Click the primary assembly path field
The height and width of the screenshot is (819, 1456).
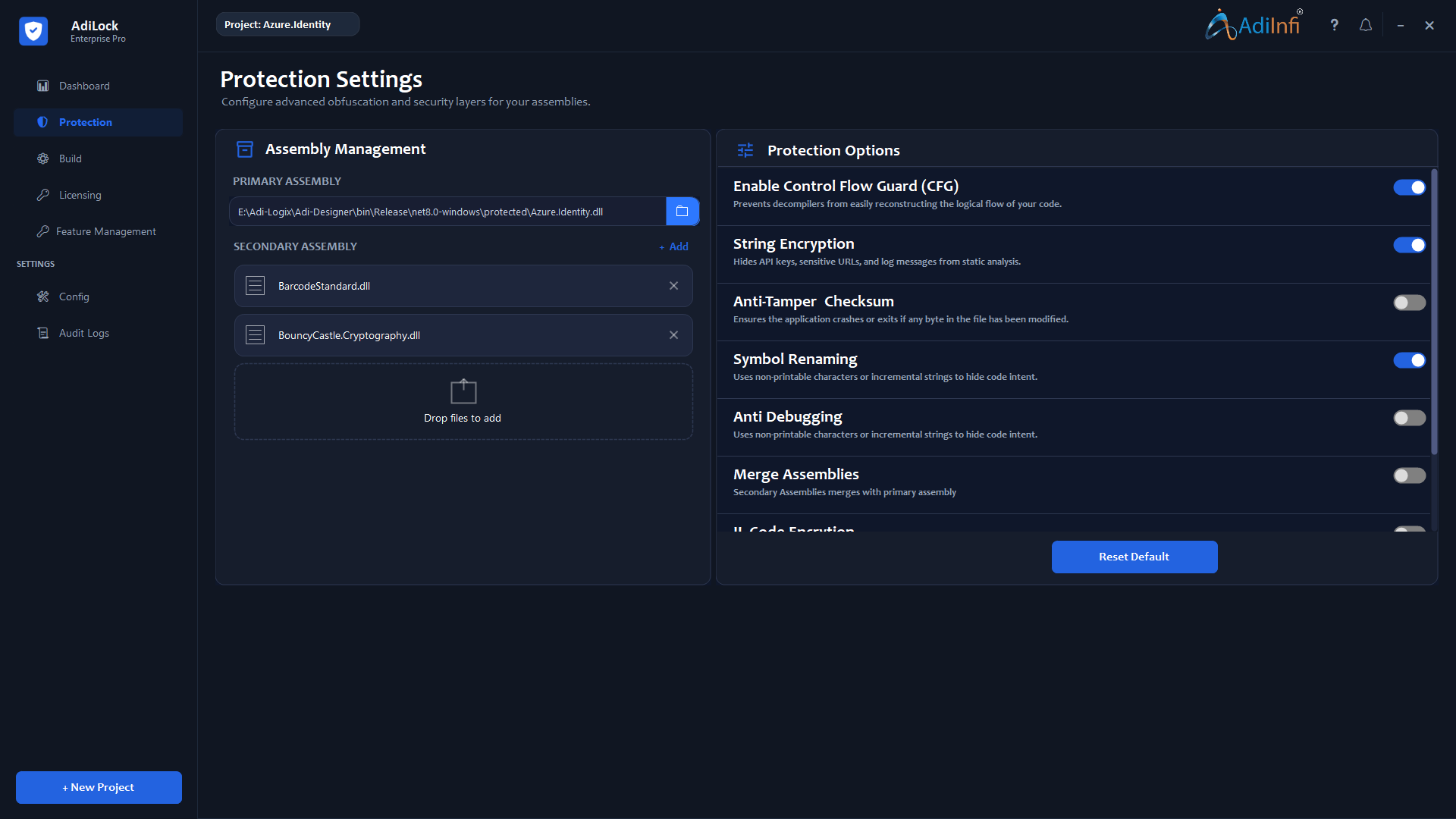click(447, 212)
